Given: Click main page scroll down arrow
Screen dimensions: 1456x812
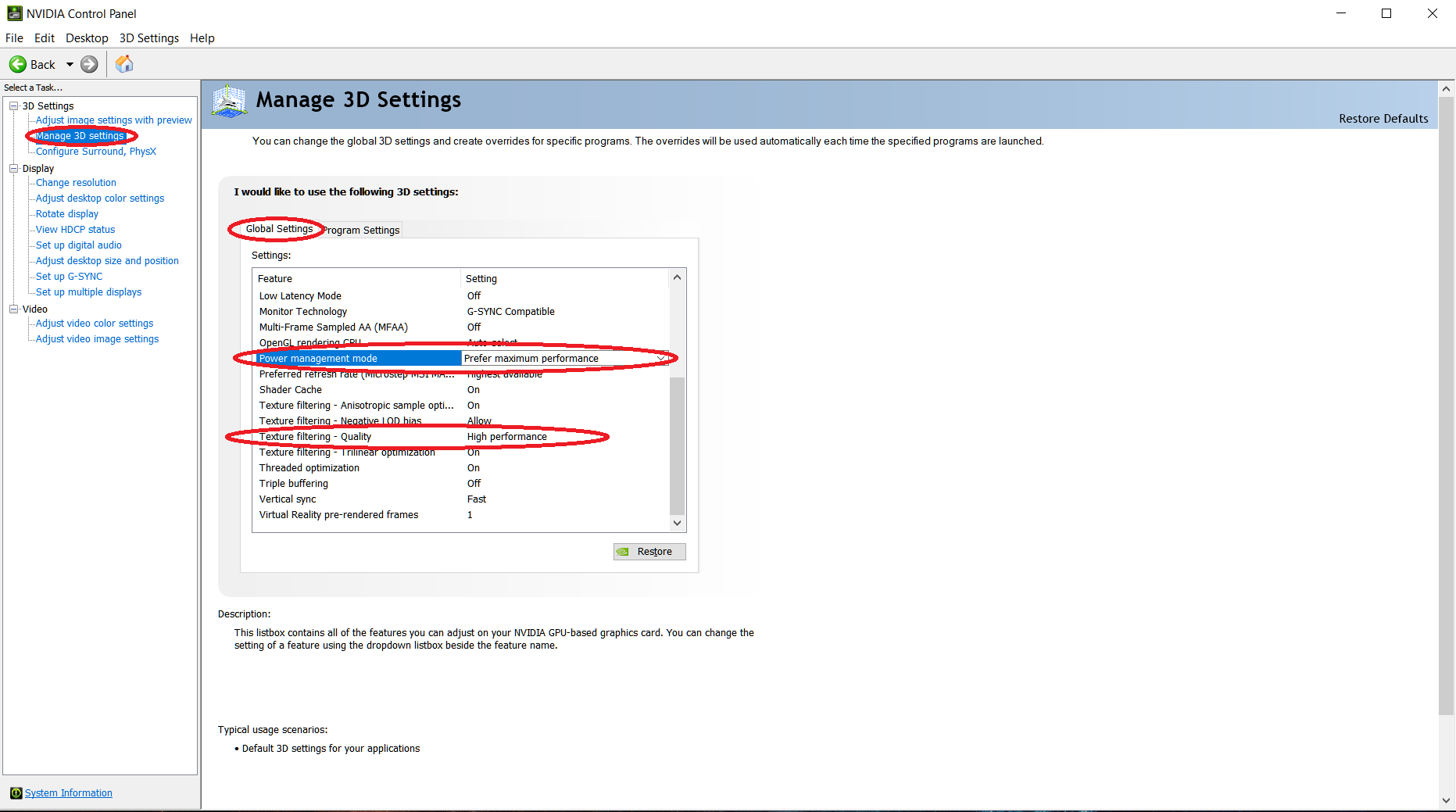Looking at the screenshot, I should pyautogui.click(x=1447, y=801).
